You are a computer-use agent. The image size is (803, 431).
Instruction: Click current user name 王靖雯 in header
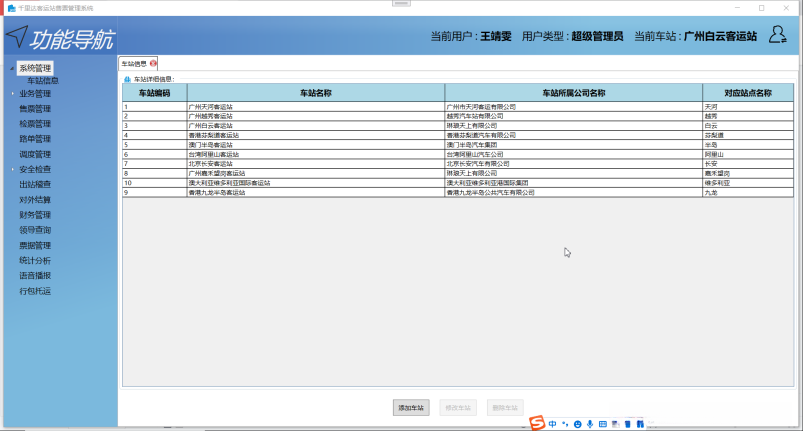[496, 36]
